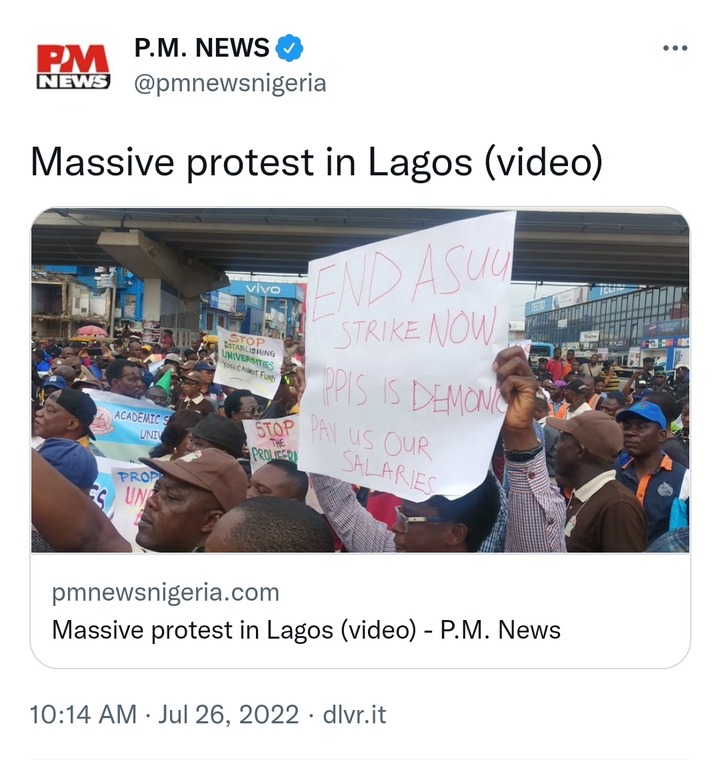
Task: Open the three-dot more options menu
Action: 675,48
